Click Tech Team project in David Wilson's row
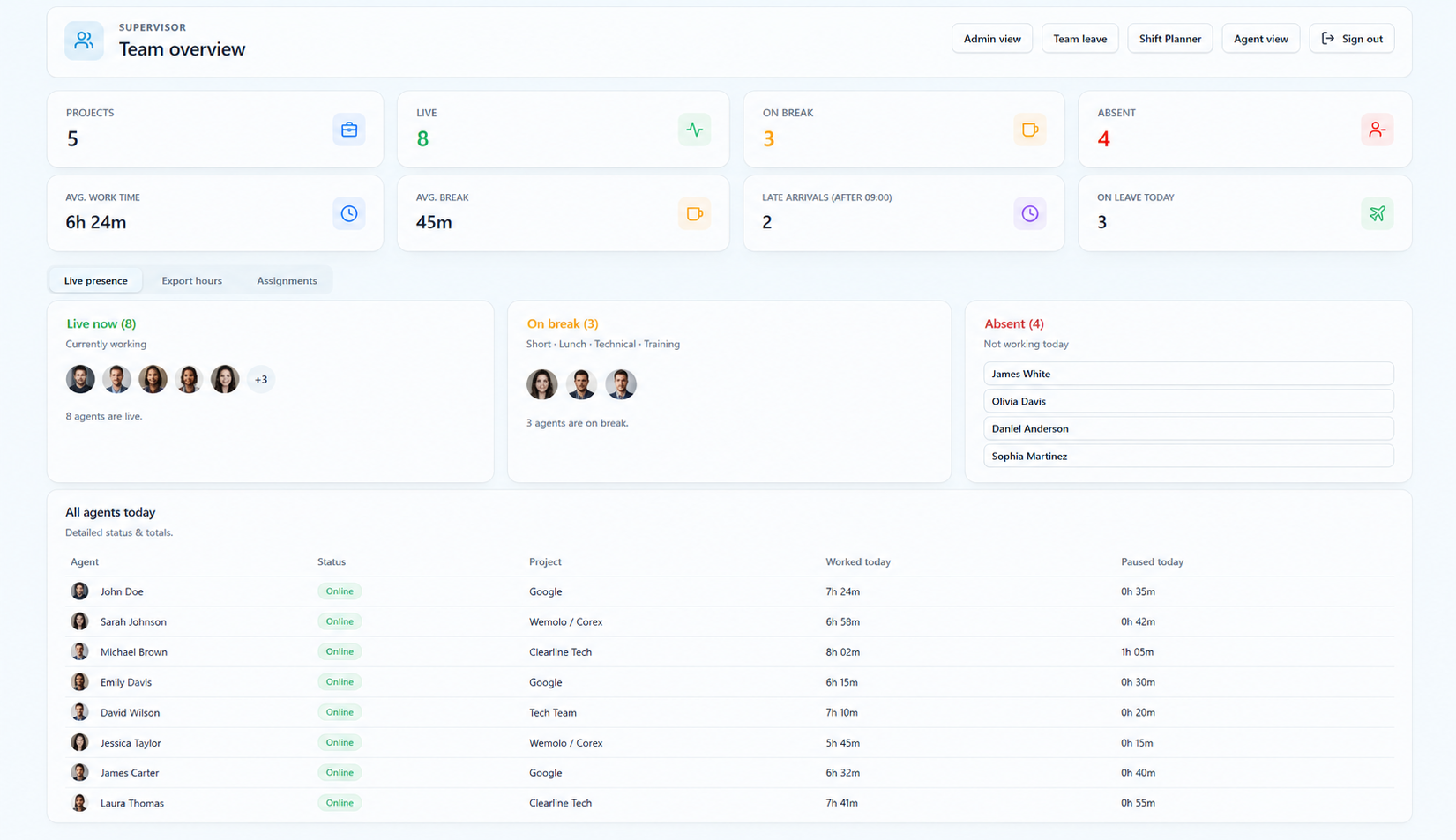 (x=553, y=712)
